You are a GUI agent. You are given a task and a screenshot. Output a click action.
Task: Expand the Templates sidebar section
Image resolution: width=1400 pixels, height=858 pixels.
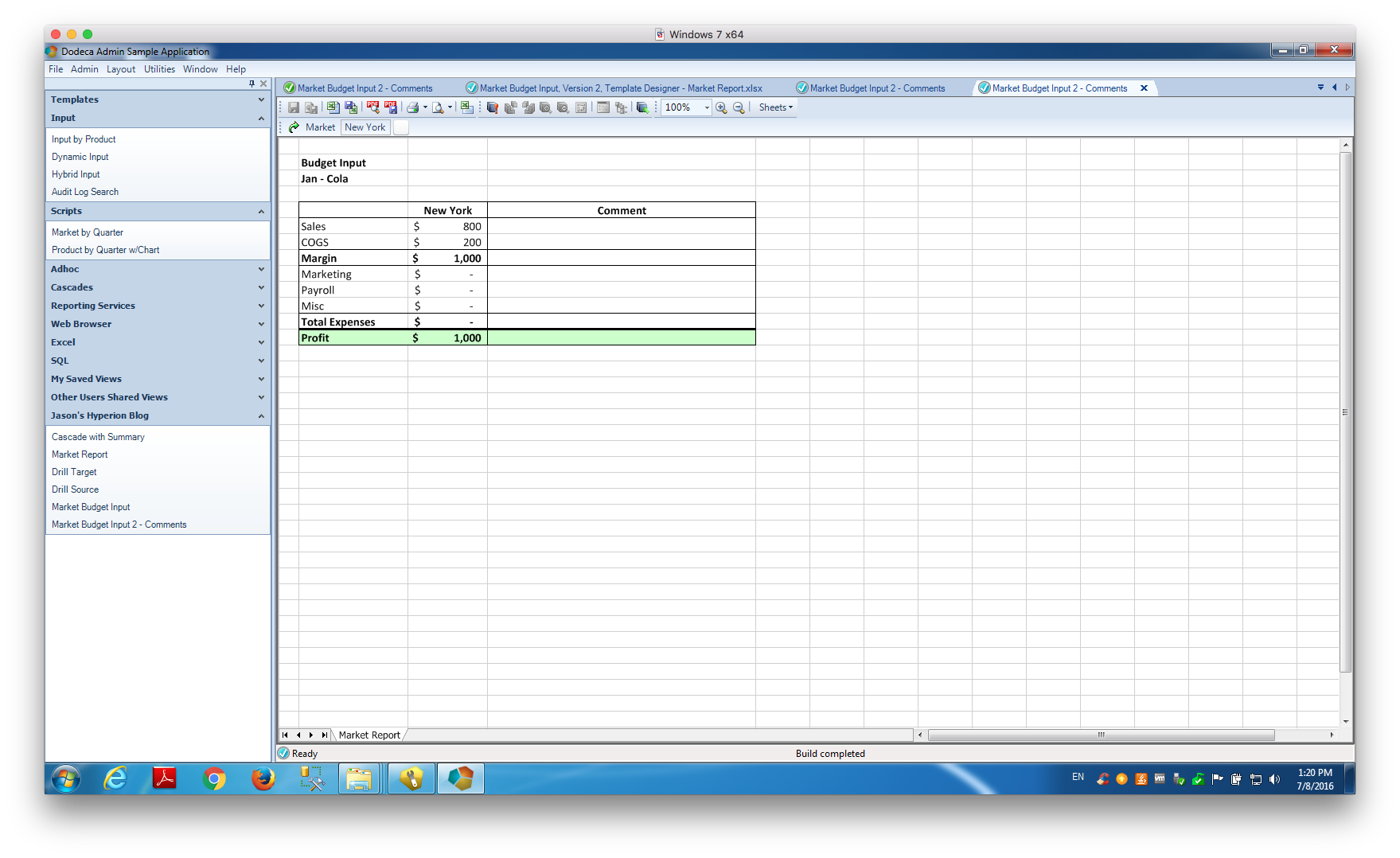pos(158,99)
